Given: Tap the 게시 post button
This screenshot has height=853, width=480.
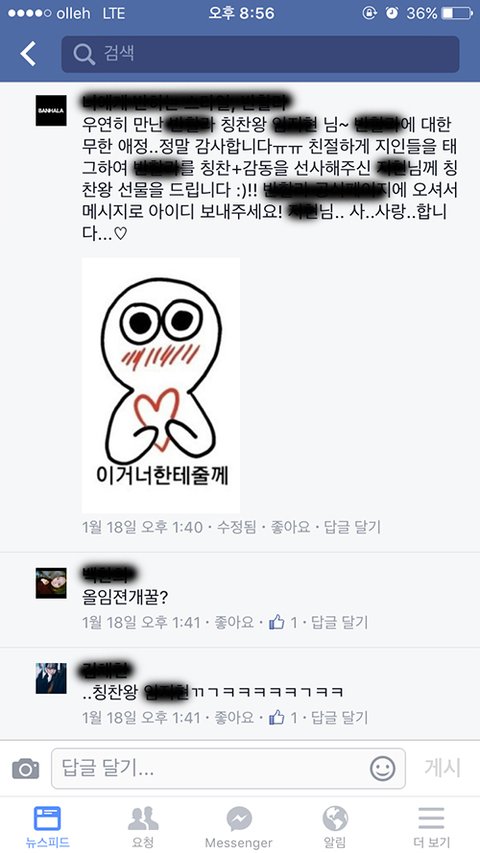Looking at the screenshot, I should coord(442,768).
